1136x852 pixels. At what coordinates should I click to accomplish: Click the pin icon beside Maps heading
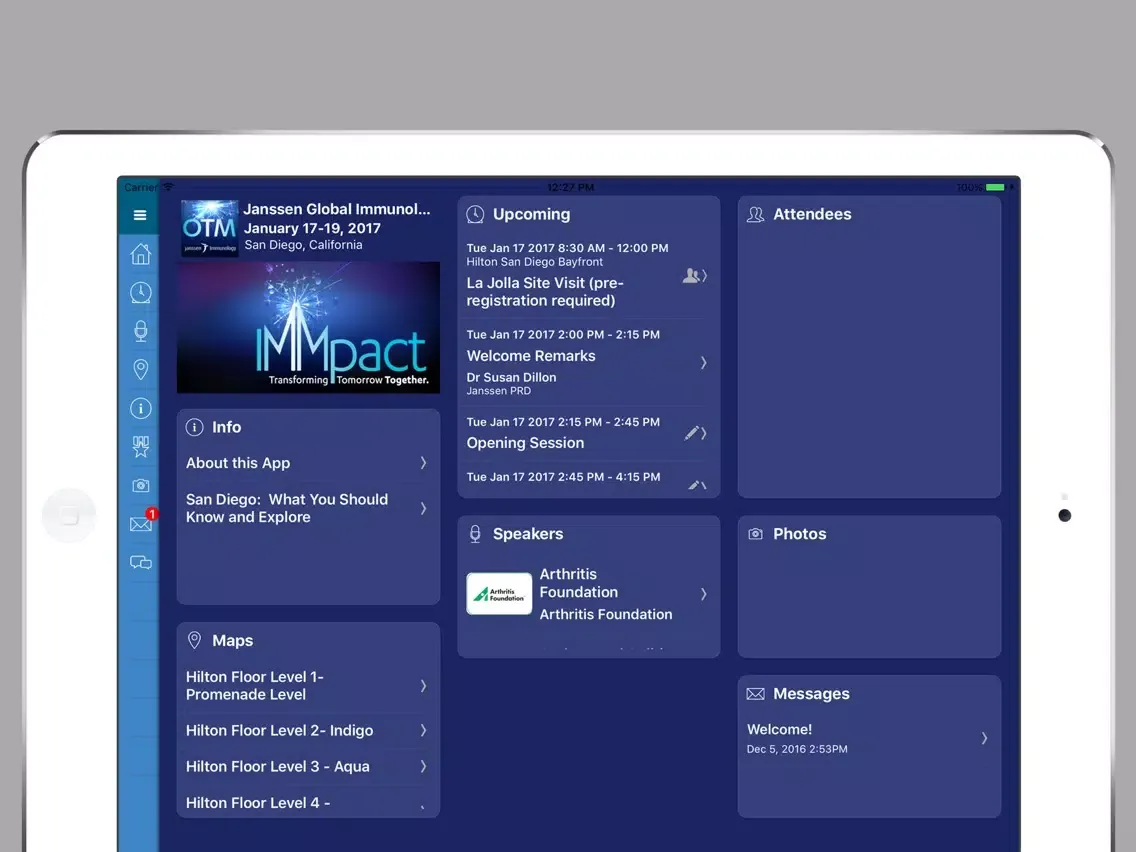(x=194, y=640)
